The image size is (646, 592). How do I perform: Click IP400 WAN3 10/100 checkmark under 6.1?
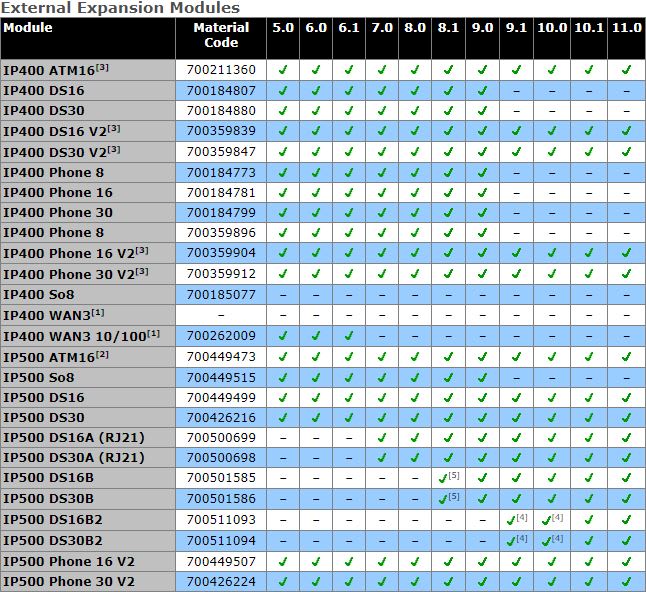(x=349, y=336)
